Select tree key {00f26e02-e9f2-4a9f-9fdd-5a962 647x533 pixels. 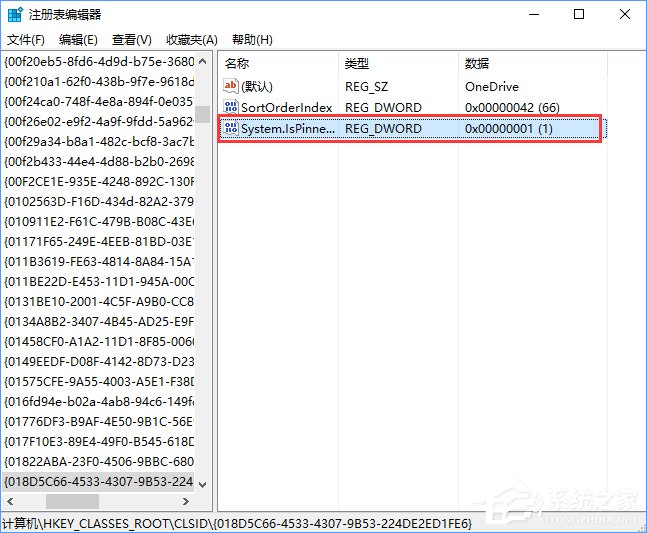pos(99,122)
